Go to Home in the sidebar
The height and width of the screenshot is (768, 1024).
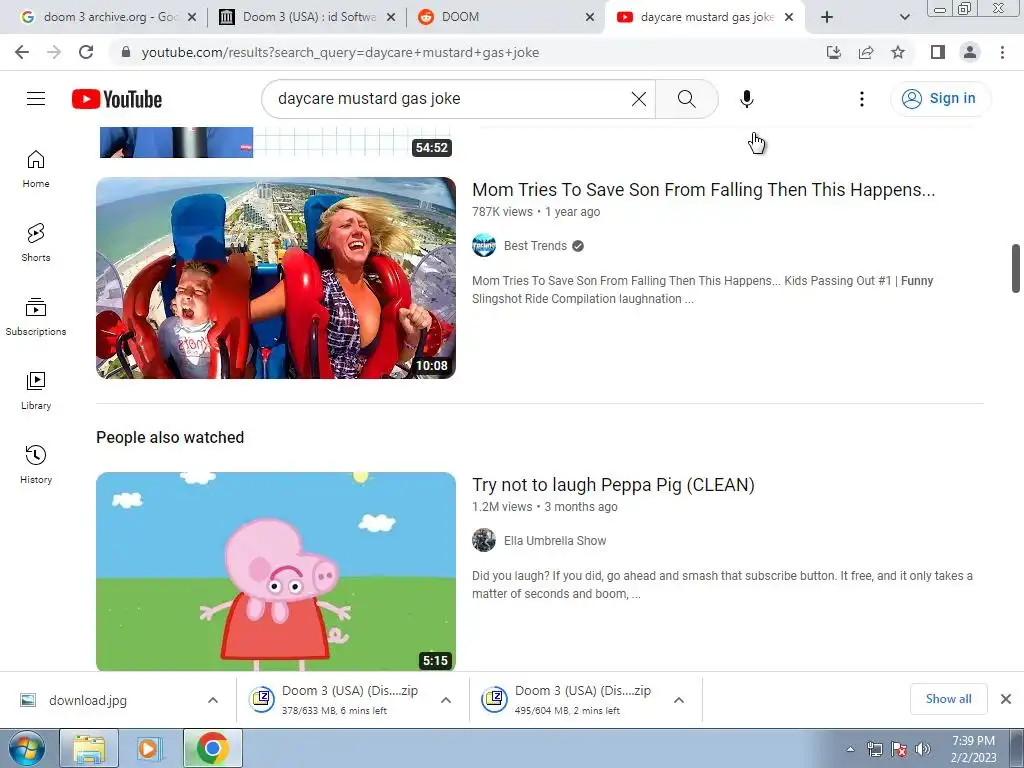[x=36, y=168]
